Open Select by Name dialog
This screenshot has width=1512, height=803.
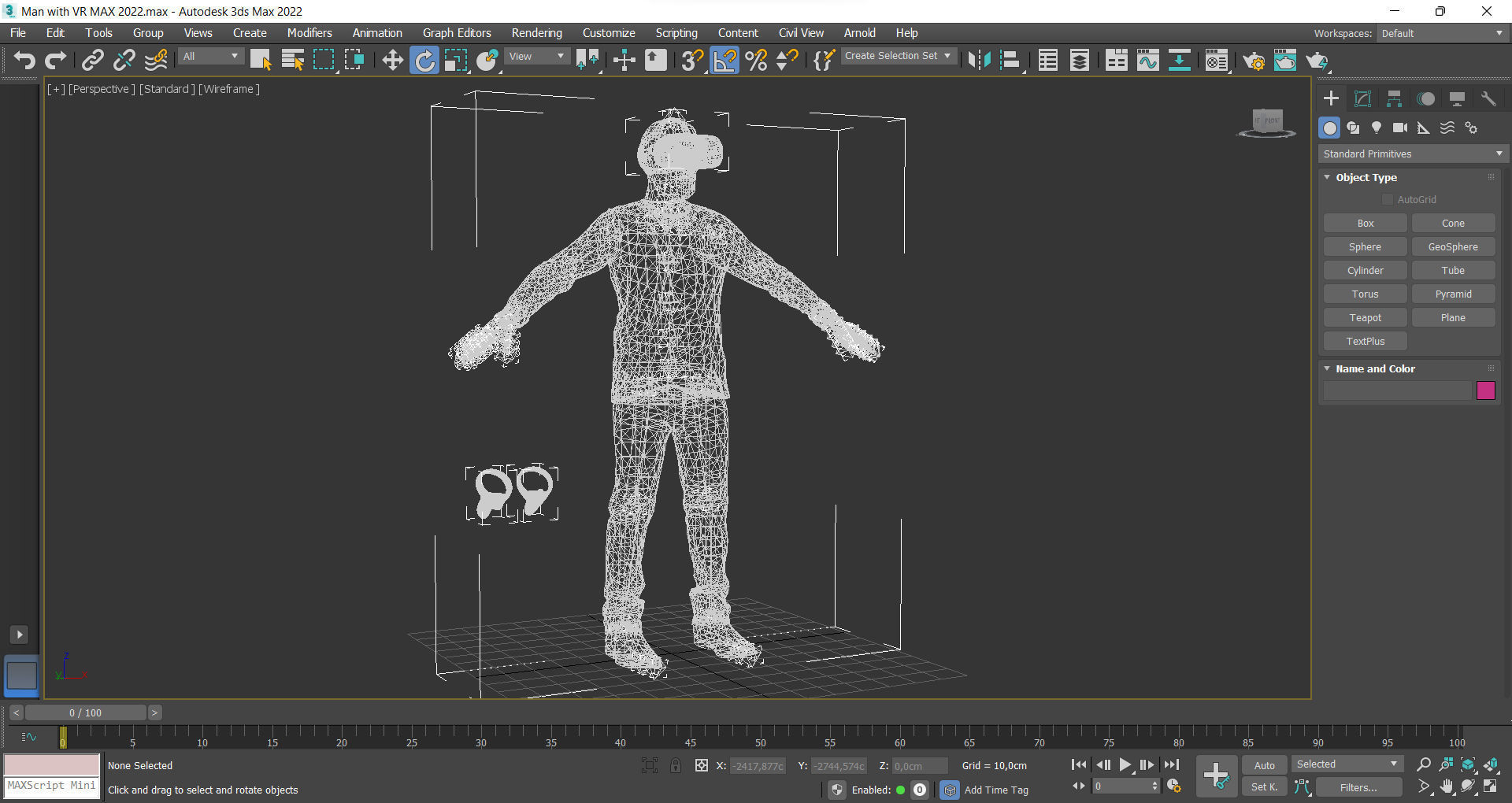click(292, 61)
